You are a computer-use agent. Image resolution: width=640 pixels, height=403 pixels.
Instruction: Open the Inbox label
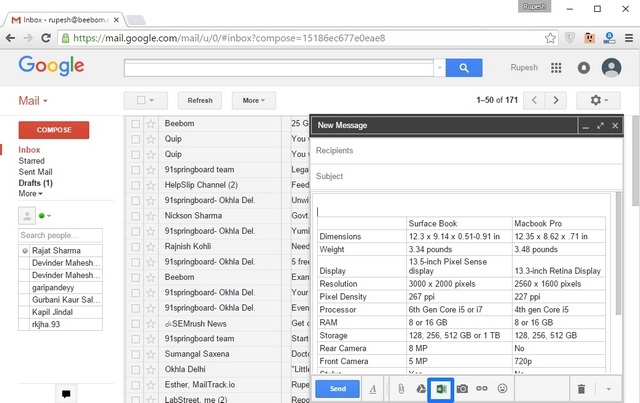pyautogui.click(x=29, y=150)
